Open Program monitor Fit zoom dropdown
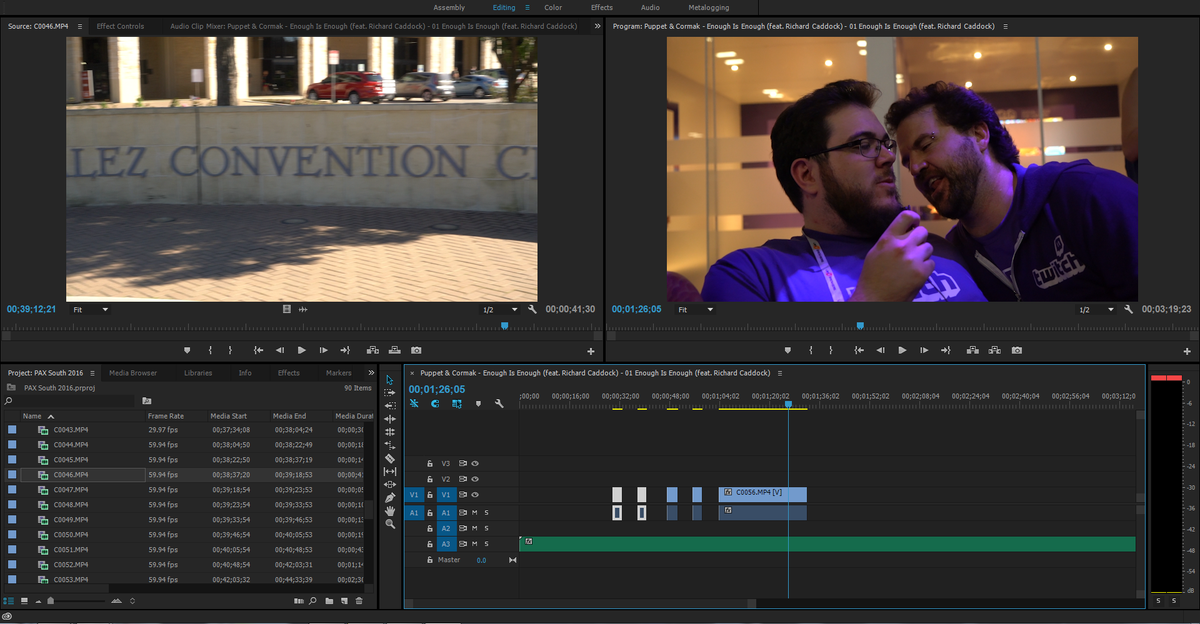The image size is (1200, 624). [x=695, y=310]
